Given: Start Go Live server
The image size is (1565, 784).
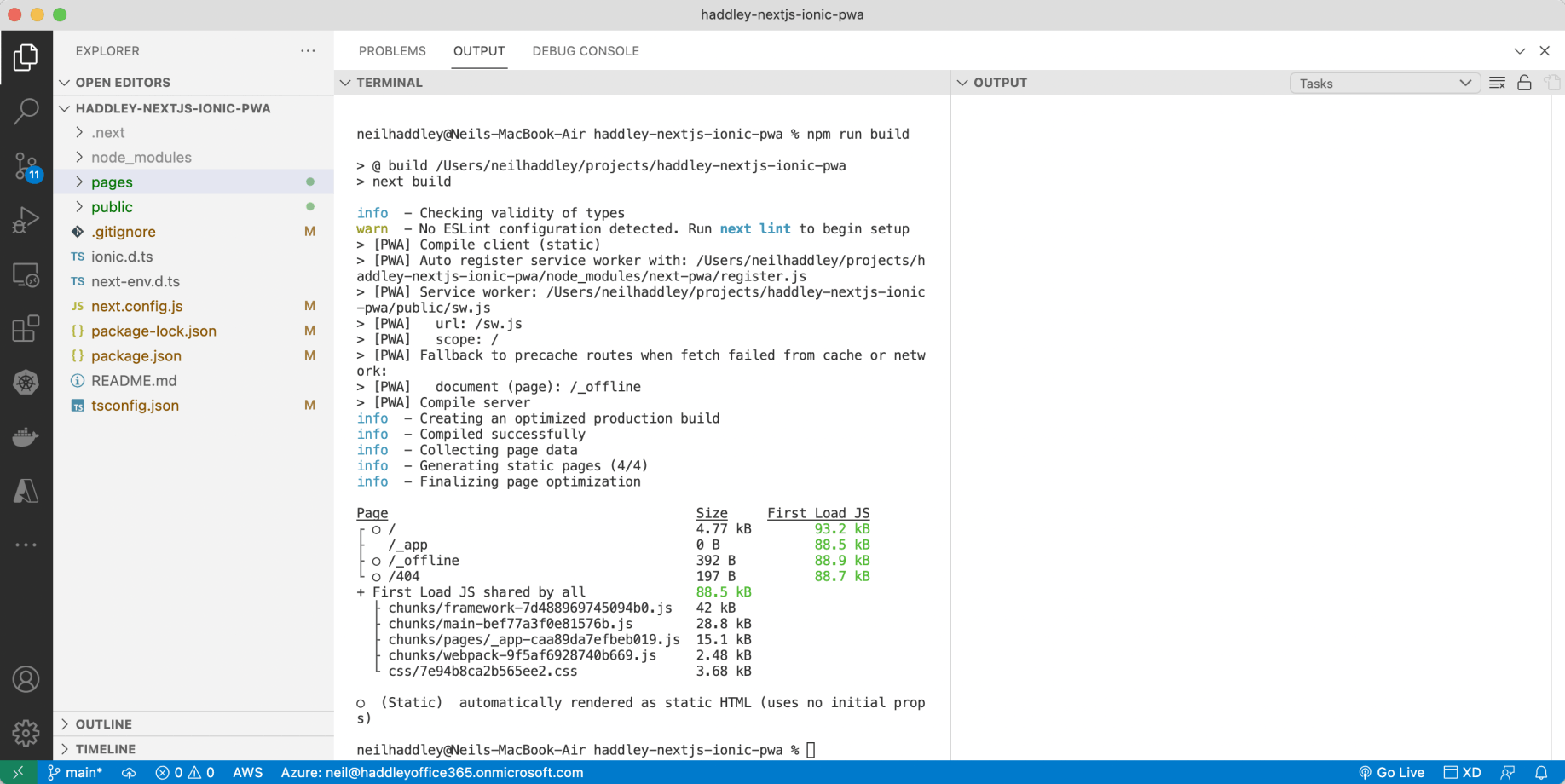Looking at the screenshot, I should (x=1391, y=773).
